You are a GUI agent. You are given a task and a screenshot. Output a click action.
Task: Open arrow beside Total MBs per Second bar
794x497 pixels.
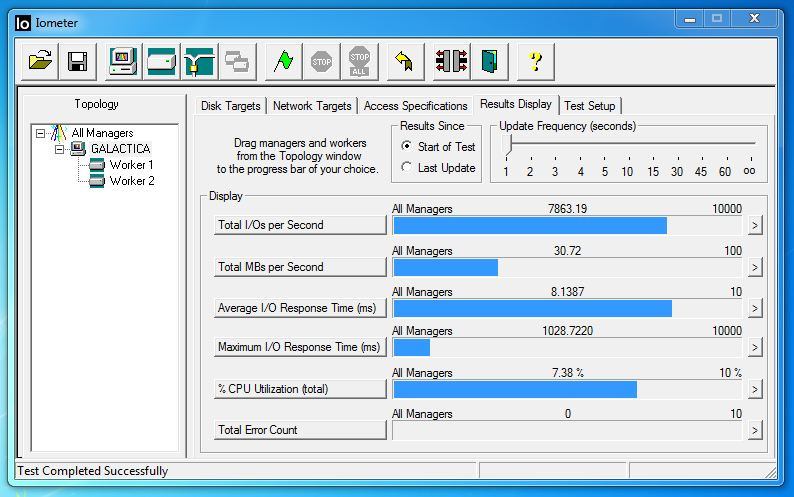pyautogui.click(x=755, y=267)
